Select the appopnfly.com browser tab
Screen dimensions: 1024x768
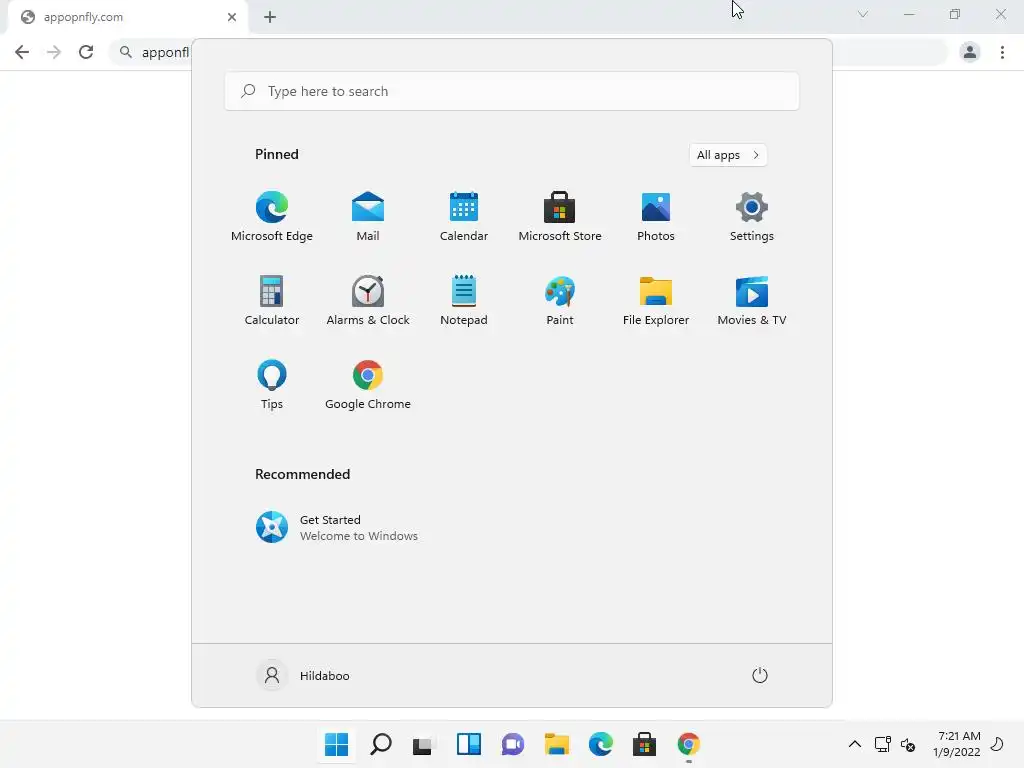point(127,17)
